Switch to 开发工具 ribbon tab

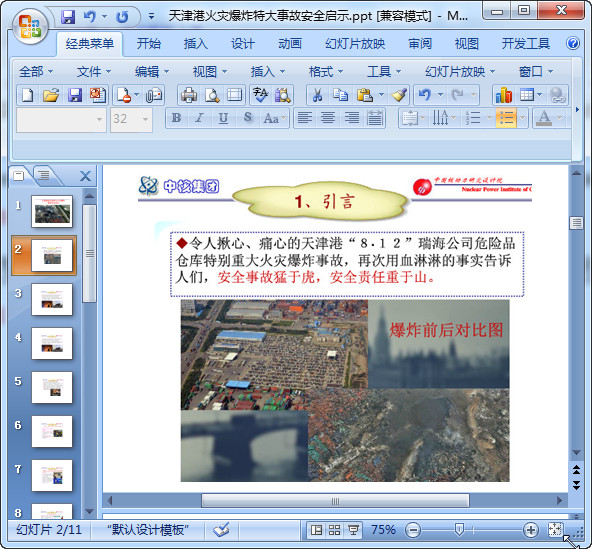525,44
